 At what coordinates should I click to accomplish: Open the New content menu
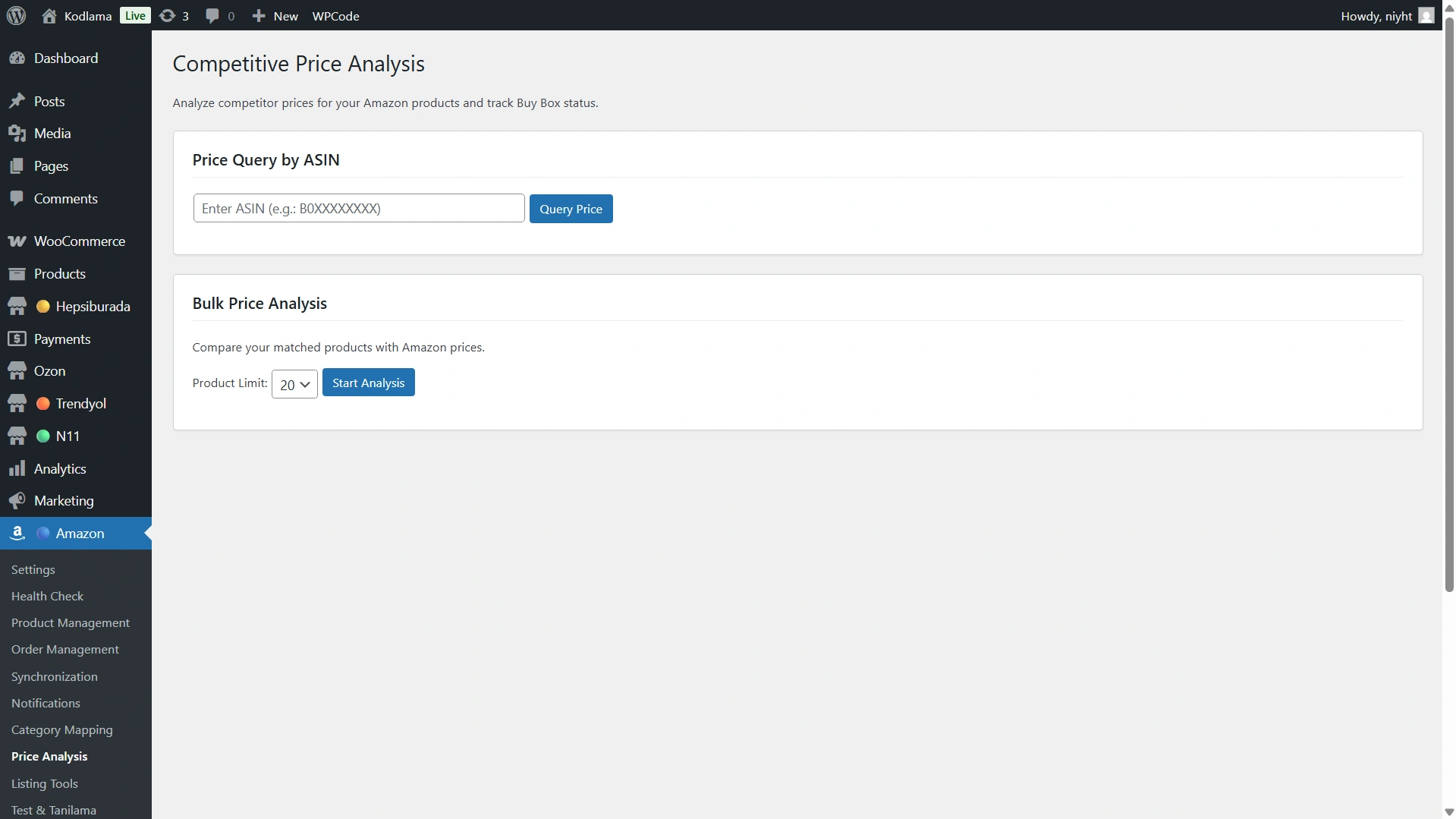(275, 16)
